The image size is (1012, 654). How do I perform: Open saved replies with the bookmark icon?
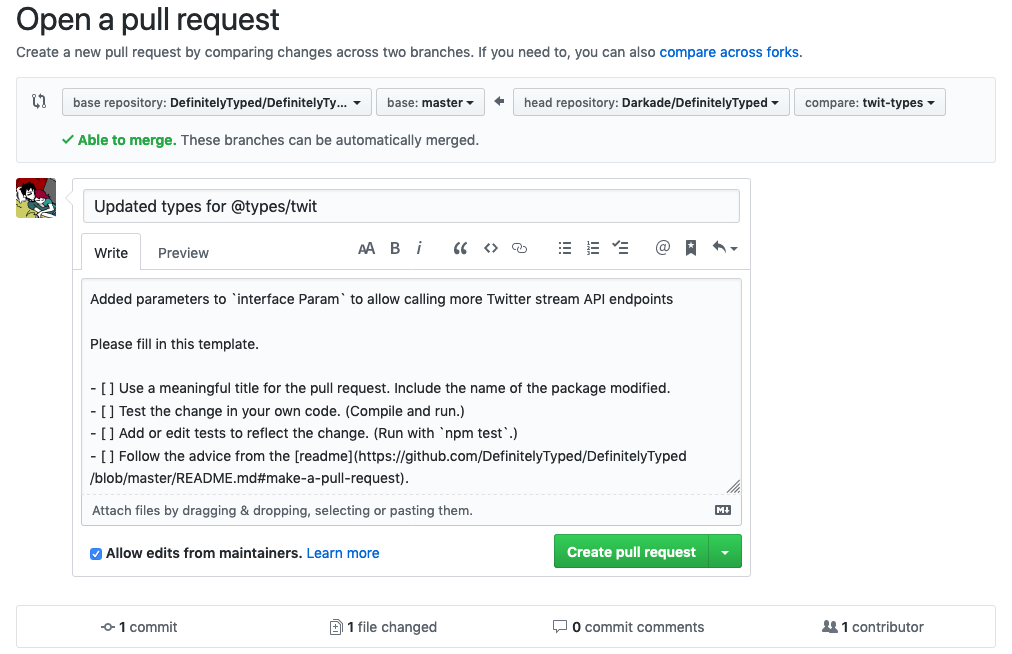[x=690, y=248]
